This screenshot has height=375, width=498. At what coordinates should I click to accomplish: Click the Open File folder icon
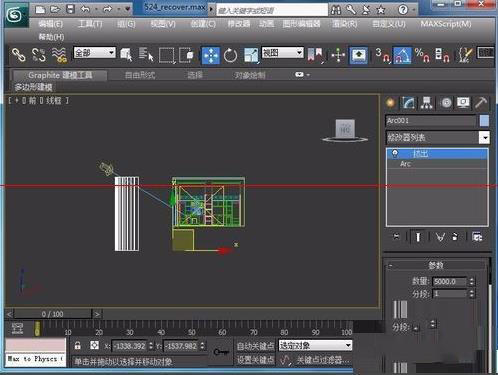point(55,9)
